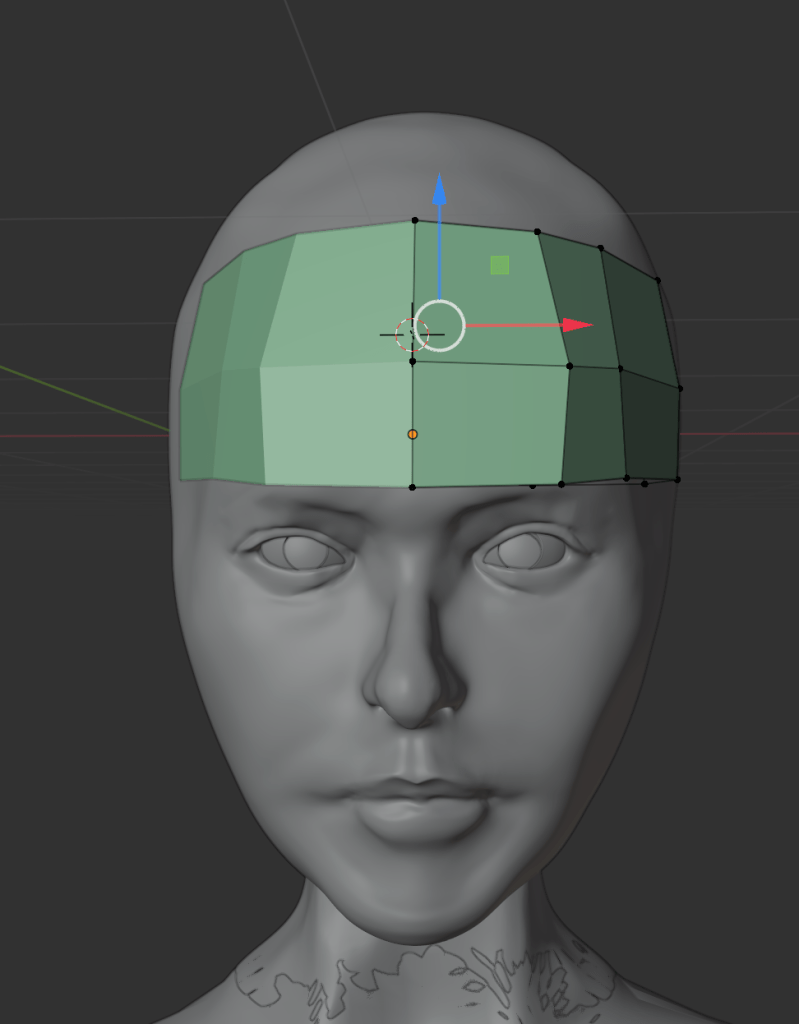Select the middle seam vertex below the 3D cursor

click(x=412, y=361)
